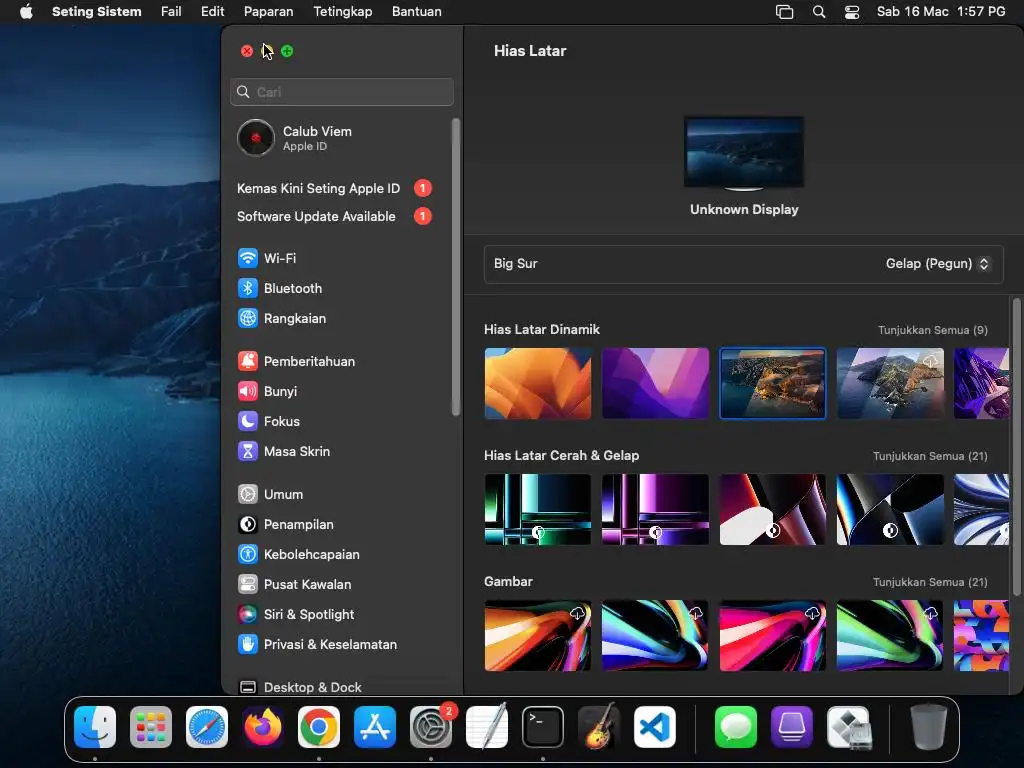Choose dark blue curved light & dark wallpaper

pyautogui.click(x=890, y=509)
